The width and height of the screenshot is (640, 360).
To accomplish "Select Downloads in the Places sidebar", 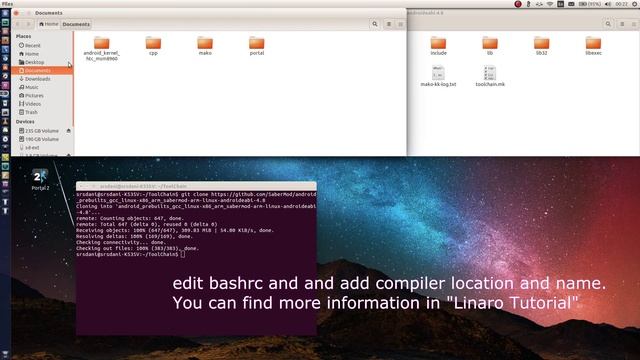I will click(x=42, y=79).
